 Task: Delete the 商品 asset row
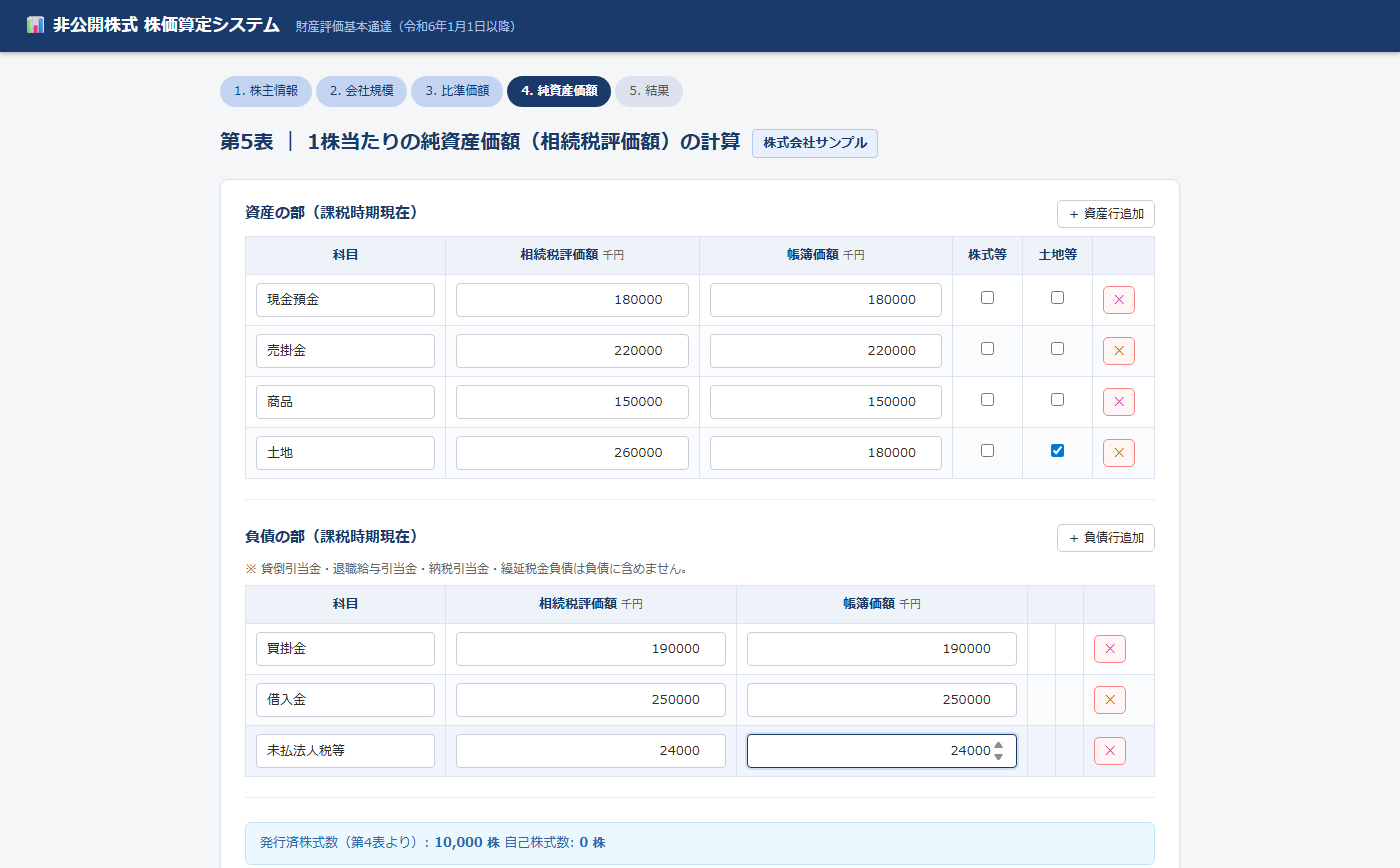tap(1119, 402)
